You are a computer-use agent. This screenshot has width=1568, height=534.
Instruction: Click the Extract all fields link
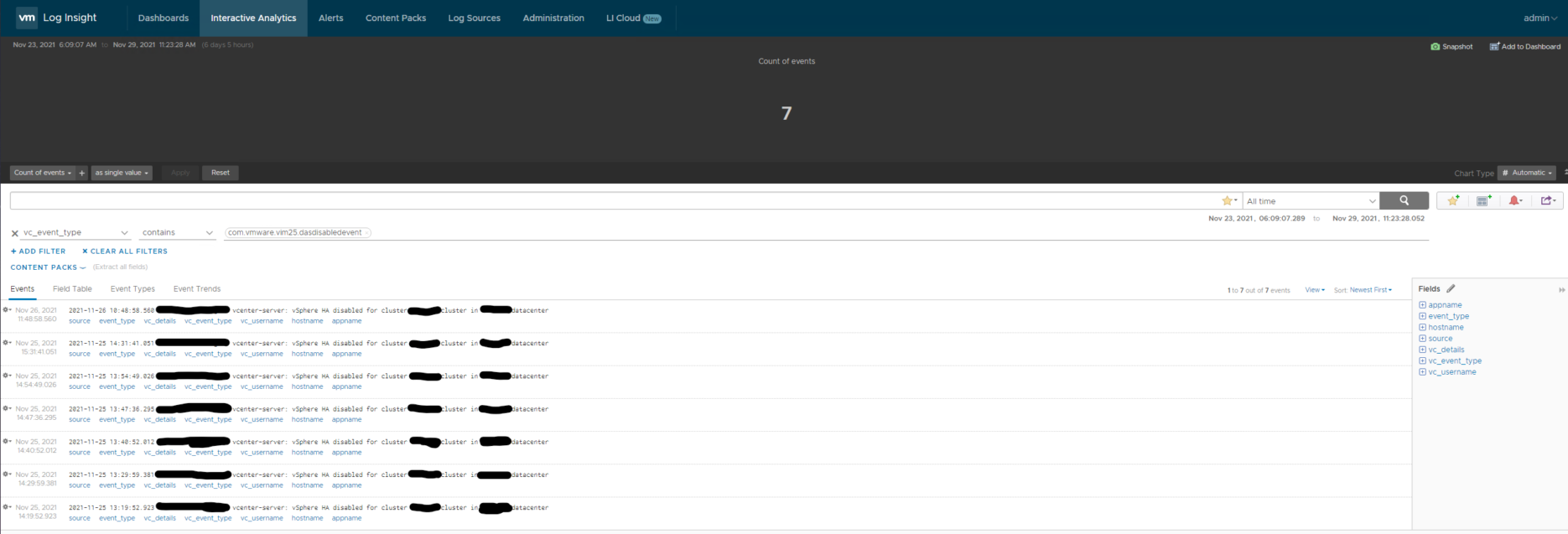[x=120, y=267]
